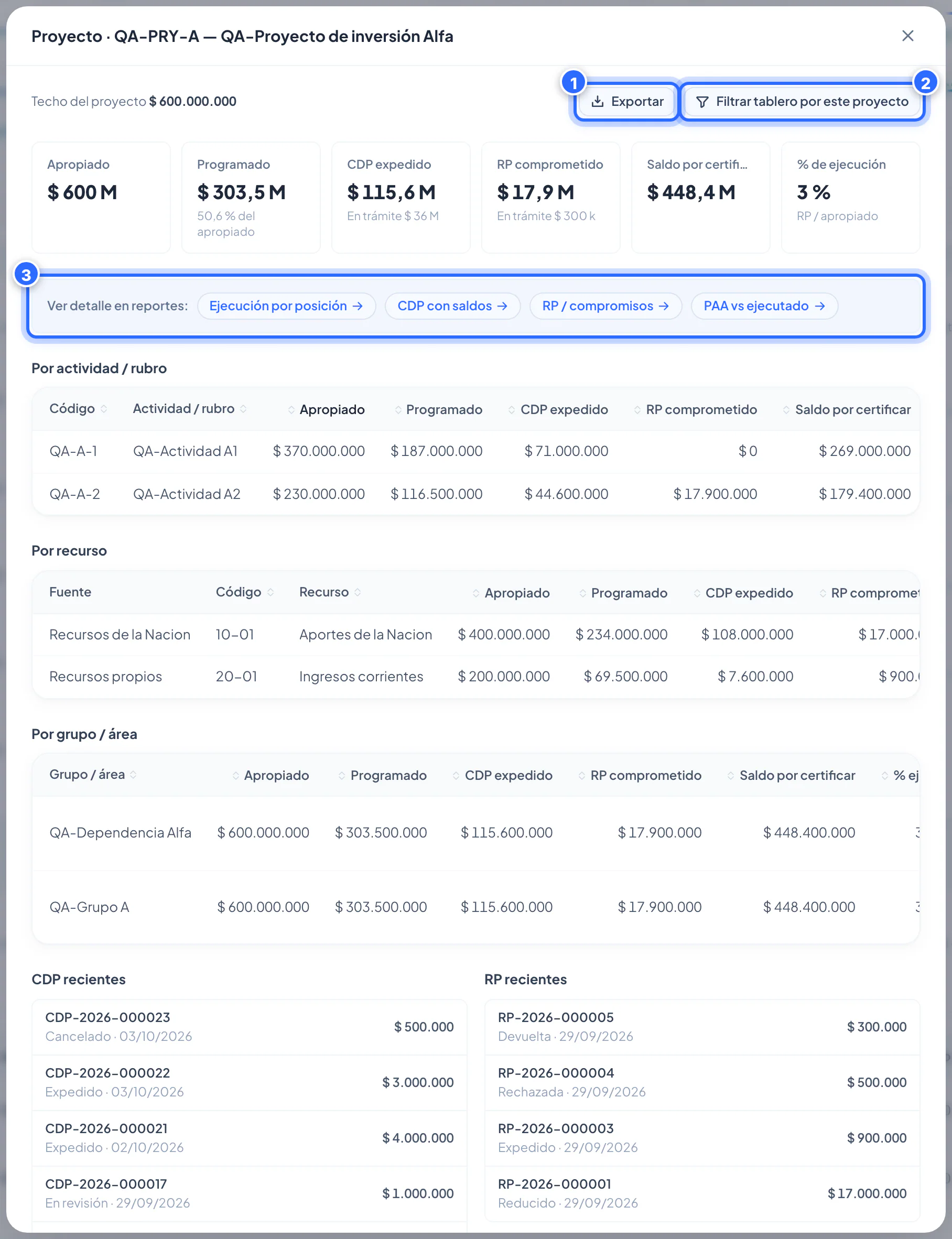
Task: Sort group table by RP comprometido
Action: (x=639, y=776)
